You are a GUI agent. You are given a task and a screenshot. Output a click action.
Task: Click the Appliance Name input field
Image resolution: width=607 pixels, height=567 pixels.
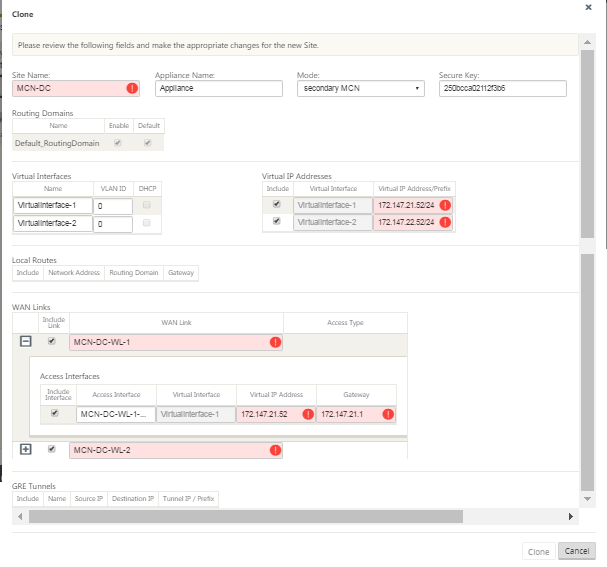pyautogui.click(x=219, y=88)
